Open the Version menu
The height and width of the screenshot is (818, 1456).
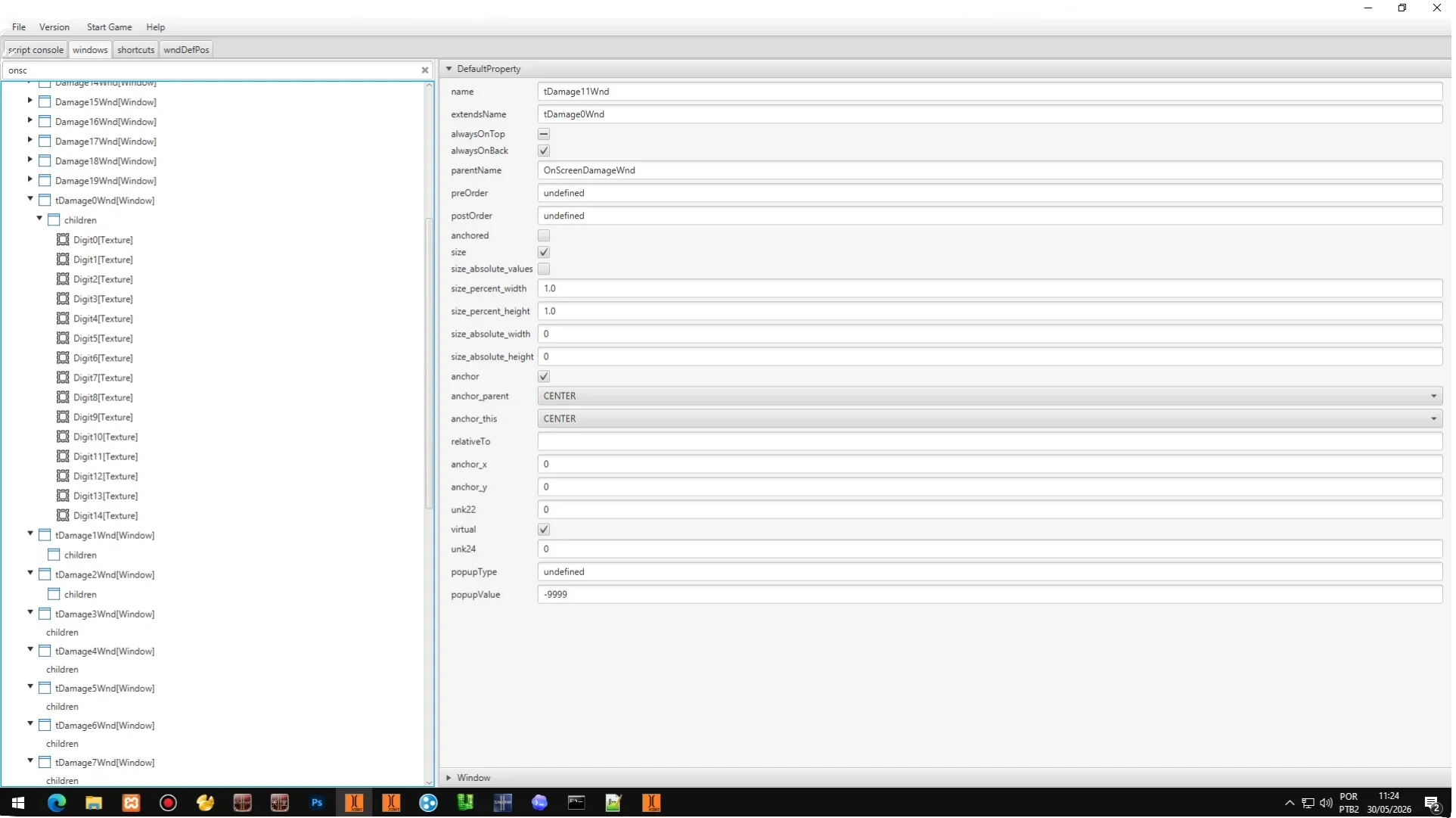coord(54,26)
